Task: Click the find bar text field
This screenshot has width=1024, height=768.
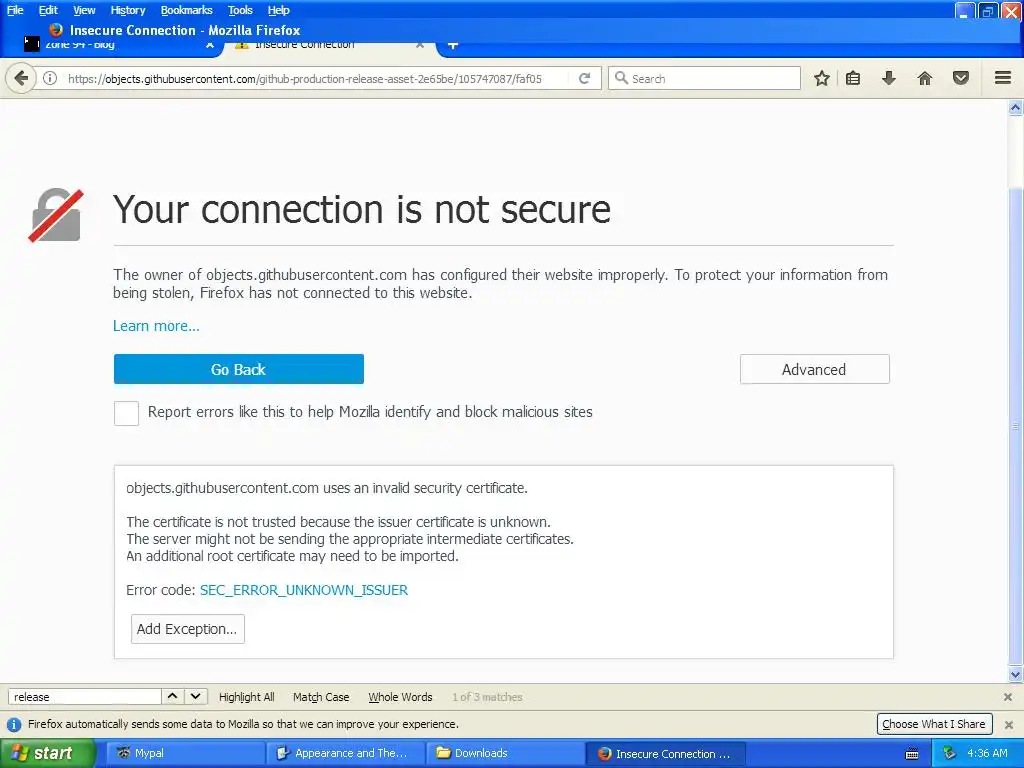Action: pyautogui.click(x=84, y=697)
